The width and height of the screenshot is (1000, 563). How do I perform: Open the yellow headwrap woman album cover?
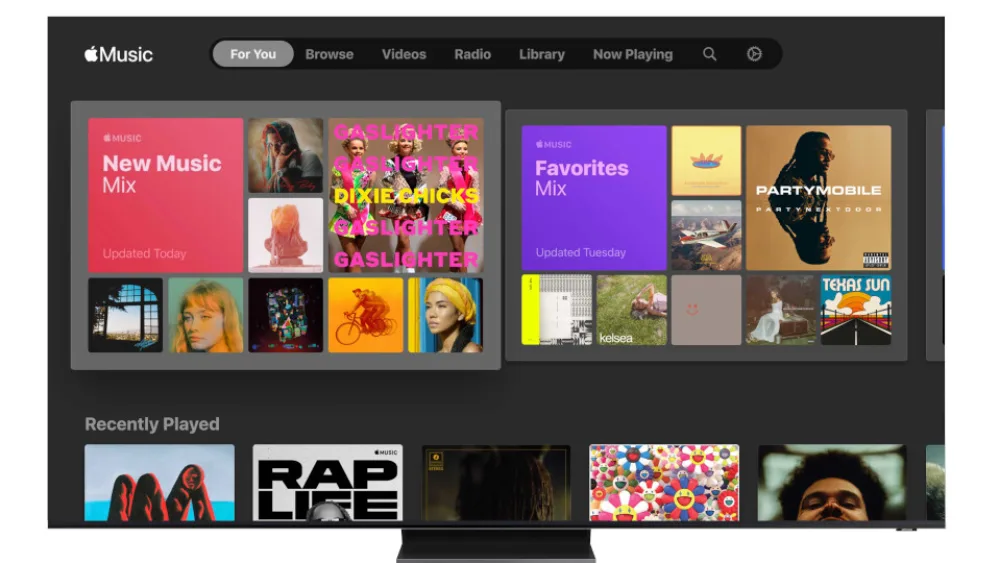[x=446, y=315]
